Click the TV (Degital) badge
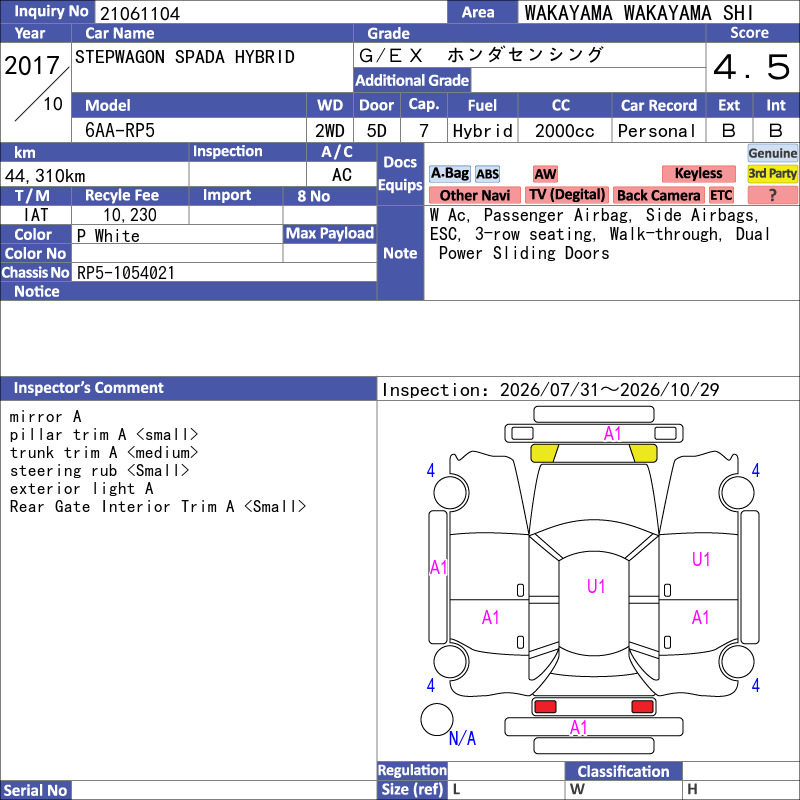This screenshot has height=800, width=800. [x=567, y=195]
